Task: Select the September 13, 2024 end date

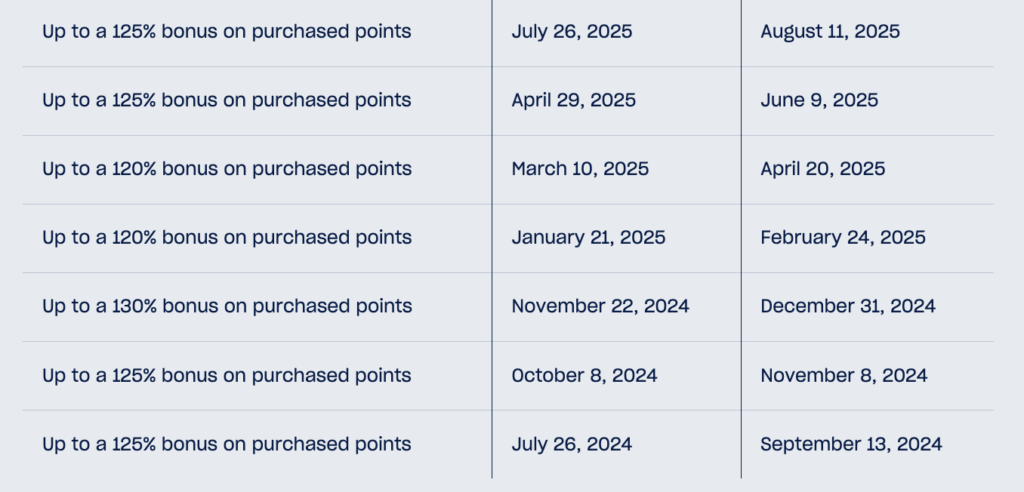Action: point(851,444)
